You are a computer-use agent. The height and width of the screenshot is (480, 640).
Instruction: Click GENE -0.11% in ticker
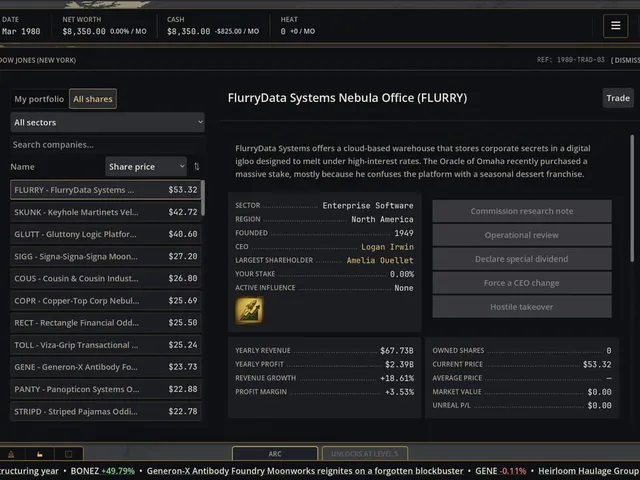pyautogui.click(x=500, y=471)
